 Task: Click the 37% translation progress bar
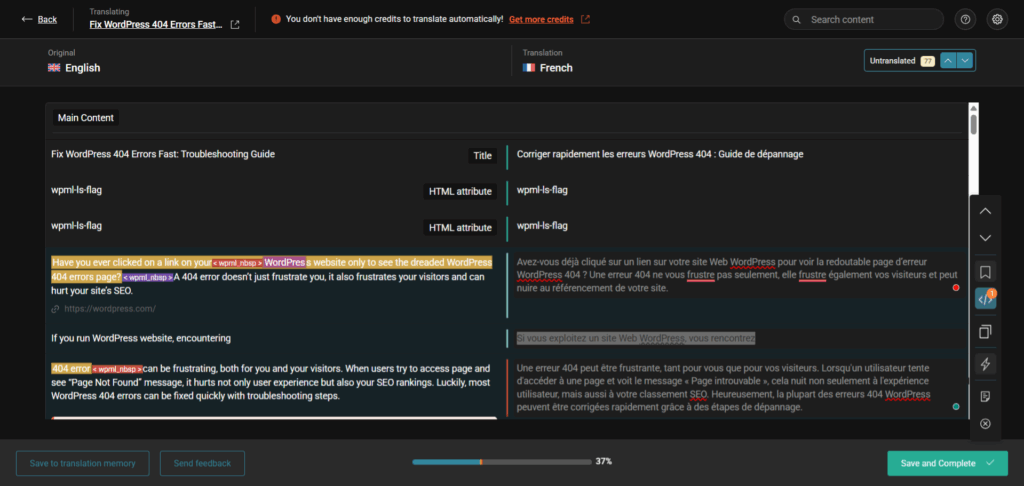pos(500,462)
